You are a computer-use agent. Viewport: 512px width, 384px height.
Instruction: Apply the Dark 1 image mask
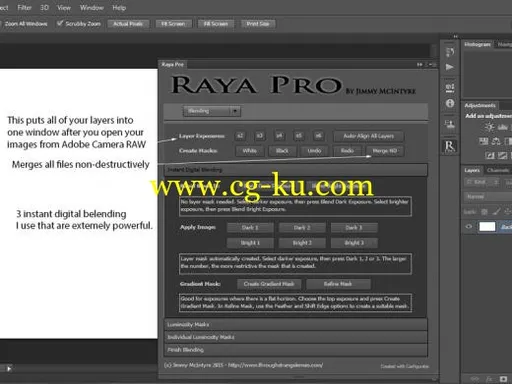[250, 228]
